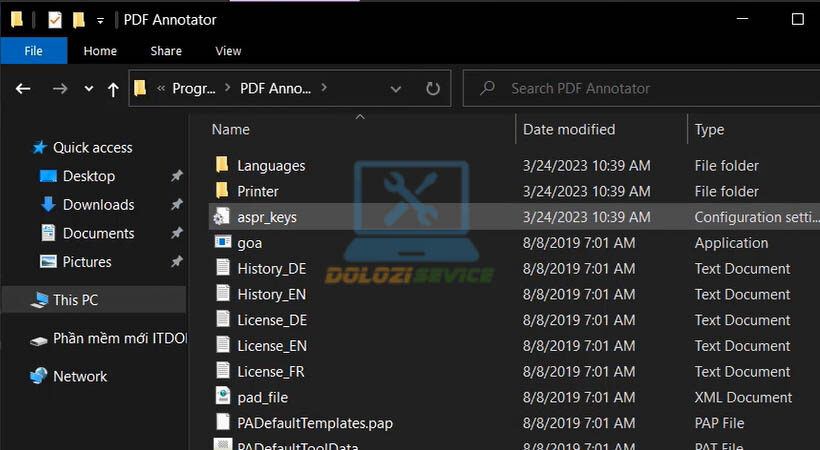Click the This PC computer icon
Viewport: 820px width, 450px height.
(39, 300)
